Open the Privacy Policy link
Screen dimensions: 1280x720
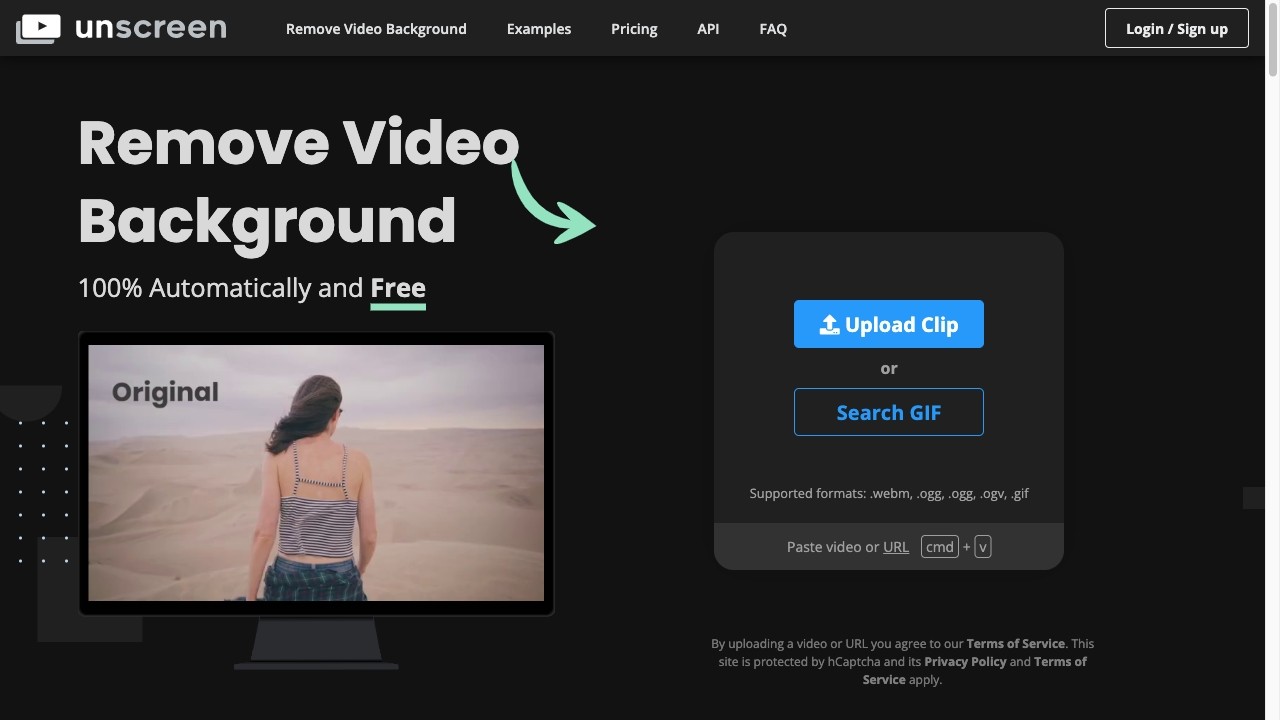(x=965, y=661)
